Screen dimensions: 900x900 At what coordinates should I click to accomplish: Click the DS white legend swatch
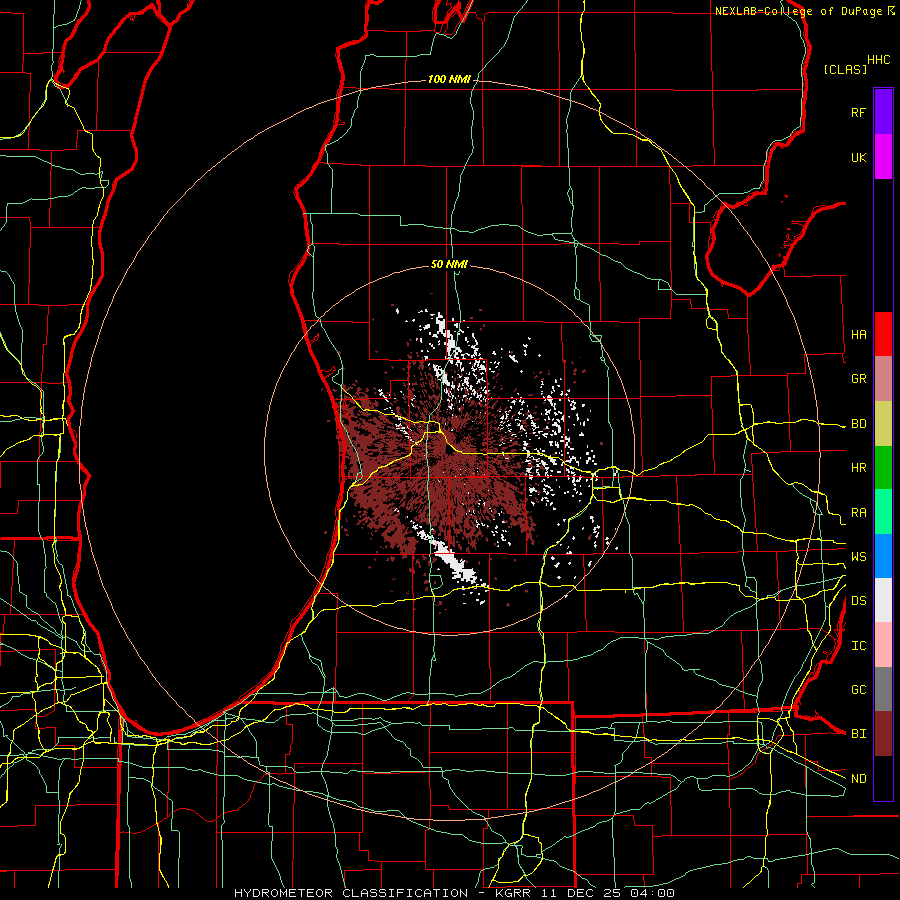(883, 600)
